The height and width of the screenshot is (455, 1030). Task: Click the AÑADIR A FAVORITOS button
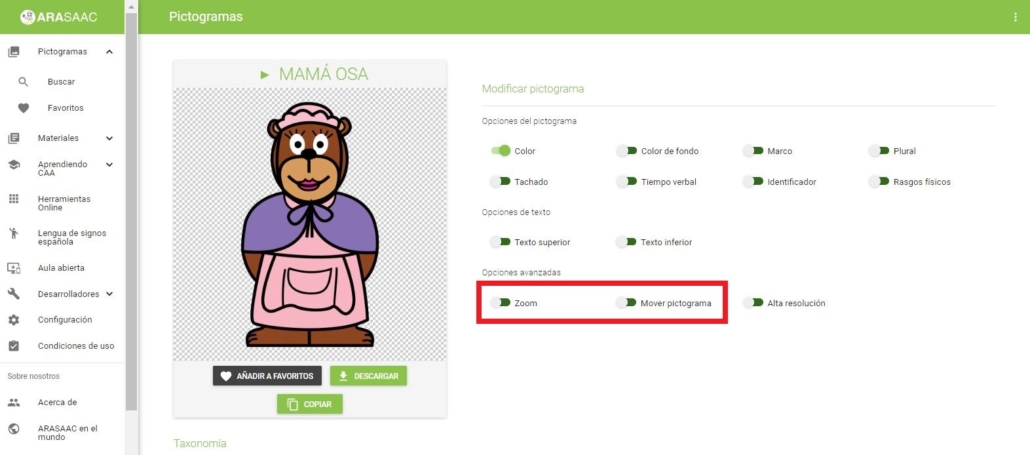click(x=267, y=376)
